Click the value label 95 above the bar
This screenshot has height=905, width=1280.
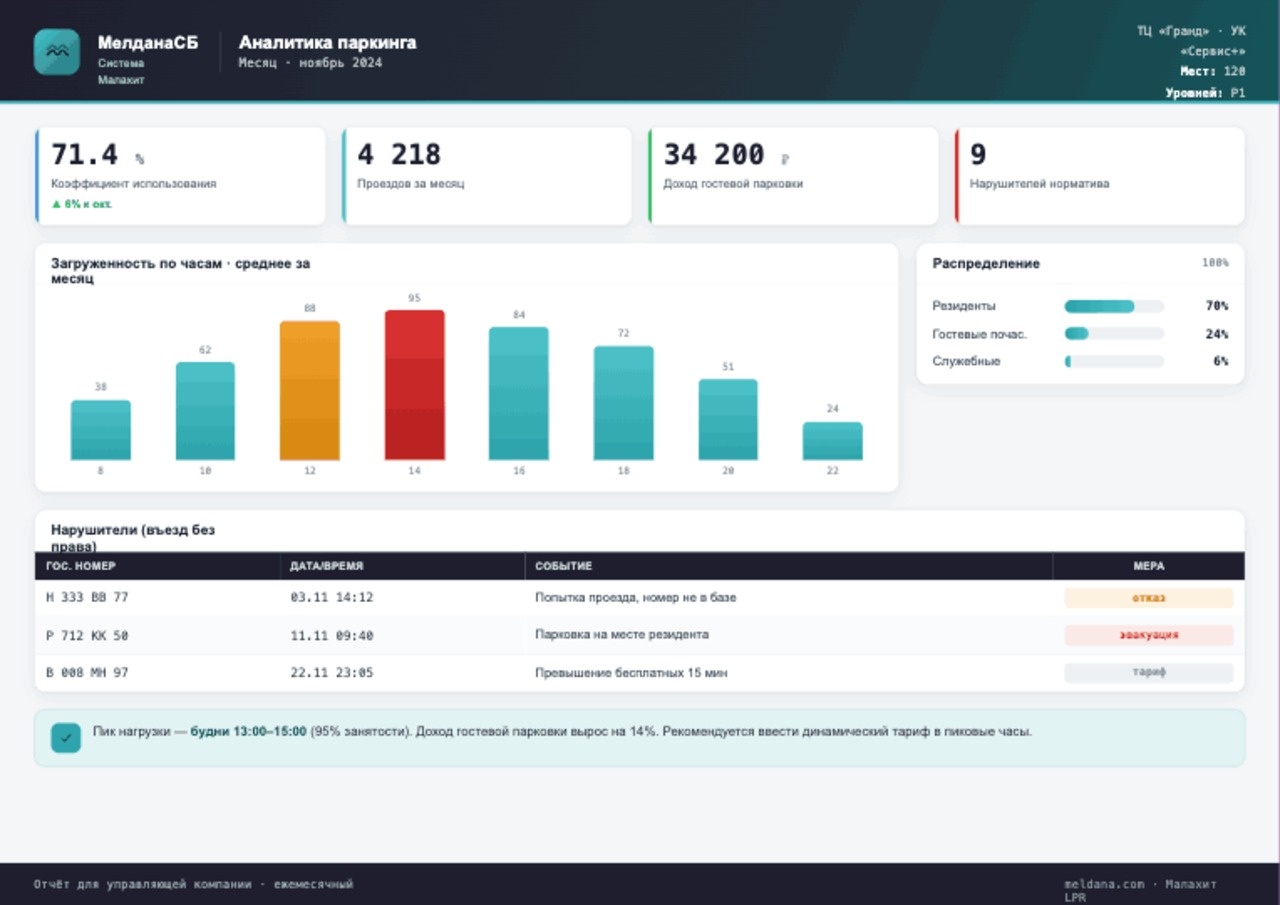pyautogui.click(x=414, y=298)
